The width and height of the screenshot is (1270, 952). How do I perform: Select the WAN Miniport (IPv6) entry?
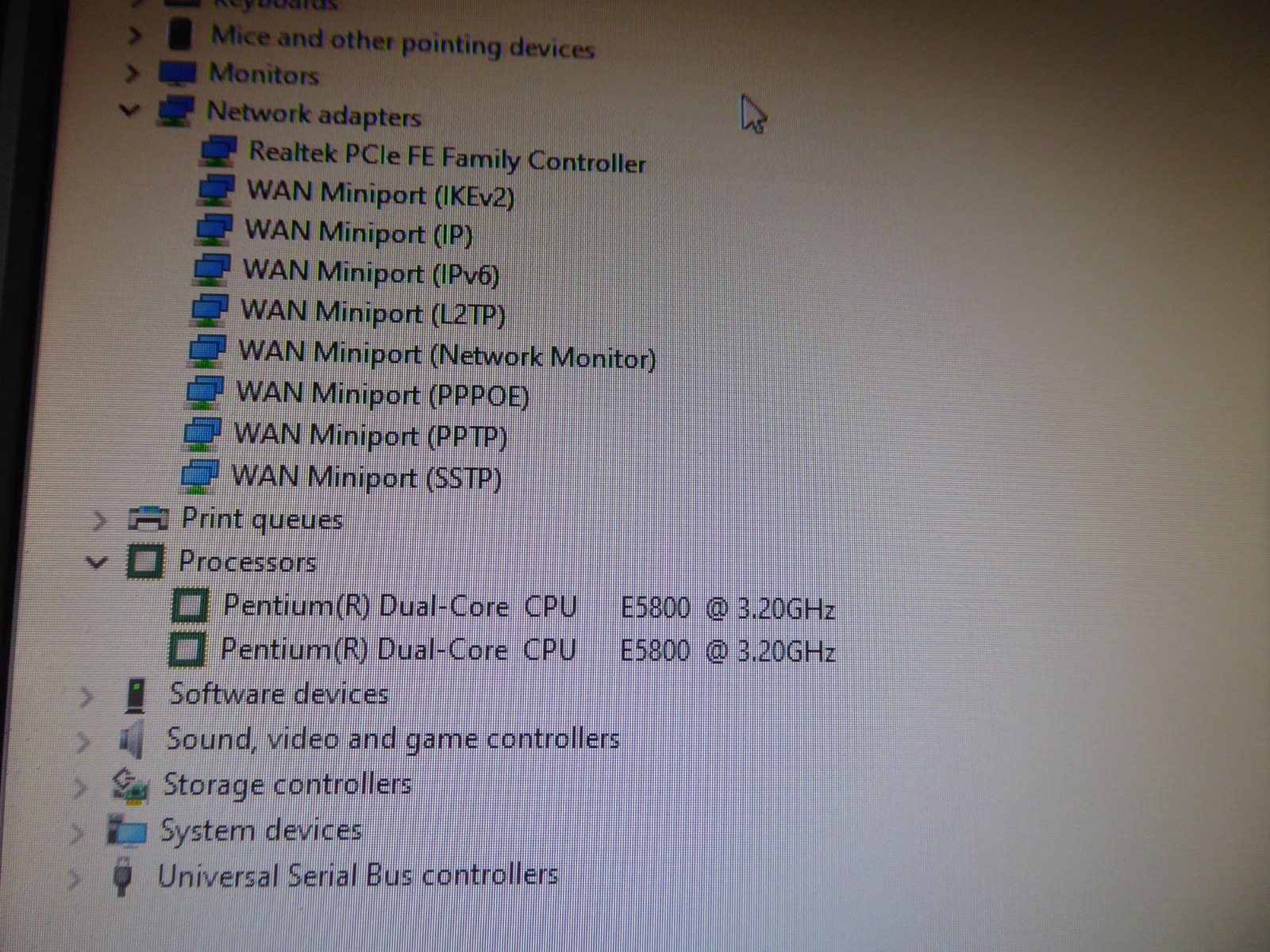pos(371,272)
